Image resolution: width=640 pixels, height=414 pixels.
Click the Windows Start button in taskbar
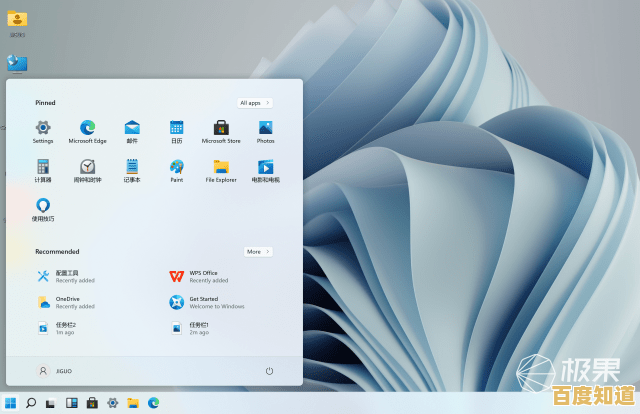pos(11,403)
